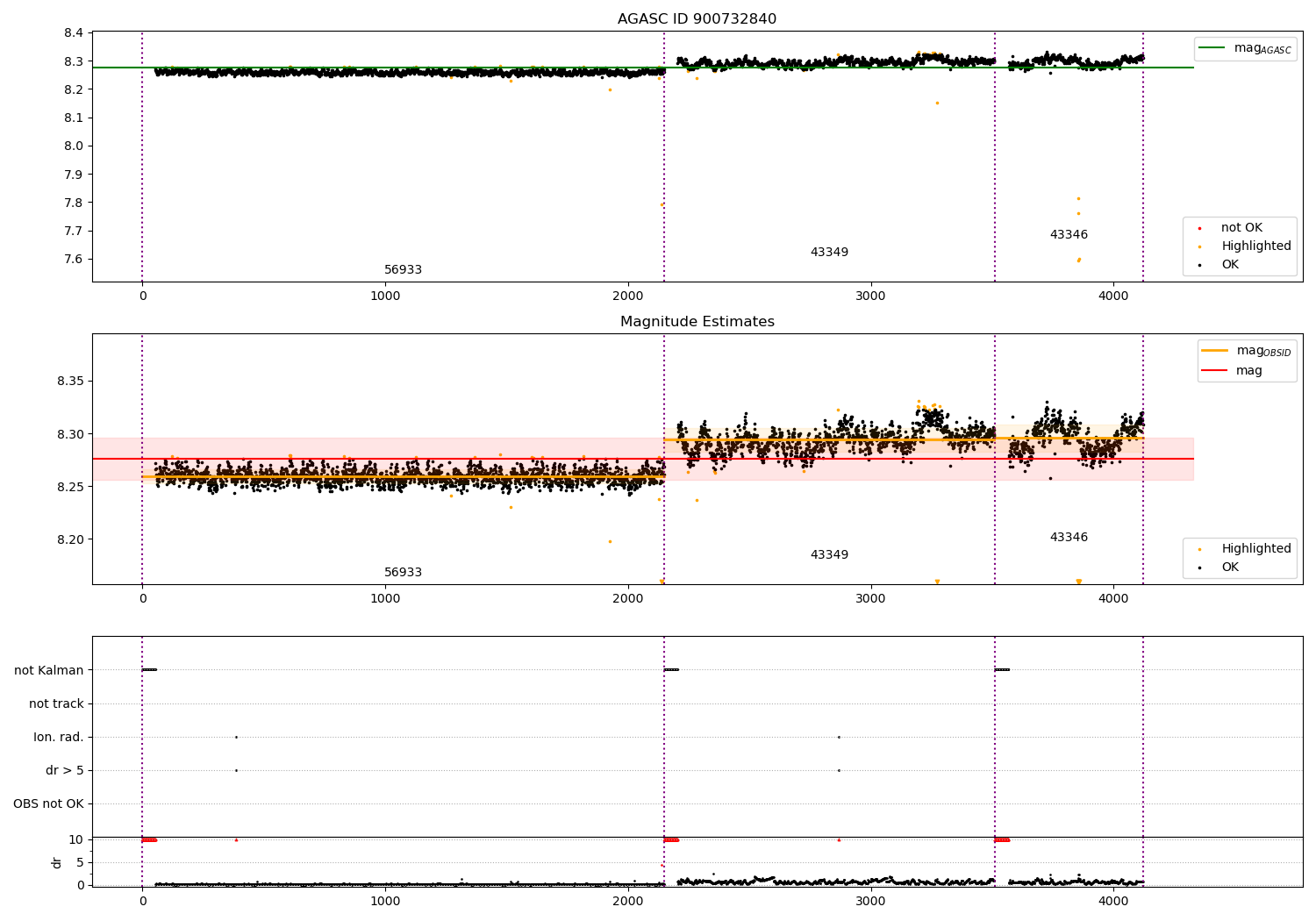Click the 'OBS not OK' row label

(49, 803)
